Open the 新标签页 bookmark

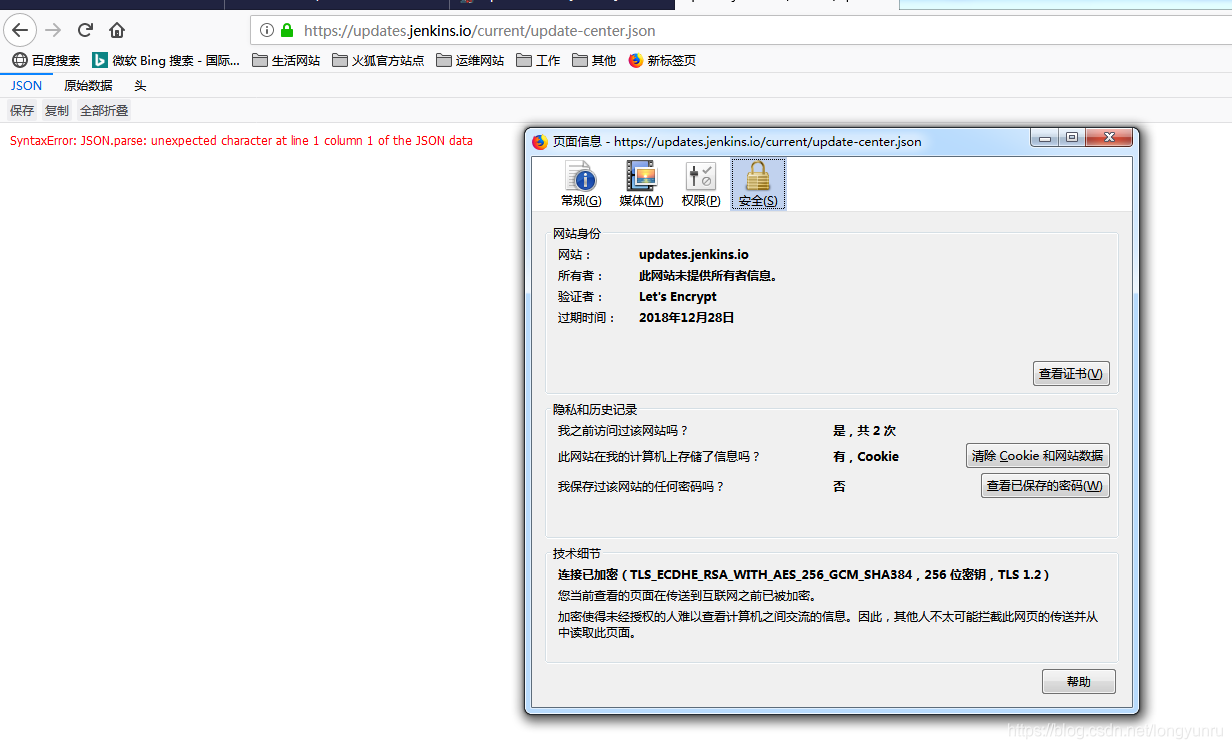click(x=662, y=60)
